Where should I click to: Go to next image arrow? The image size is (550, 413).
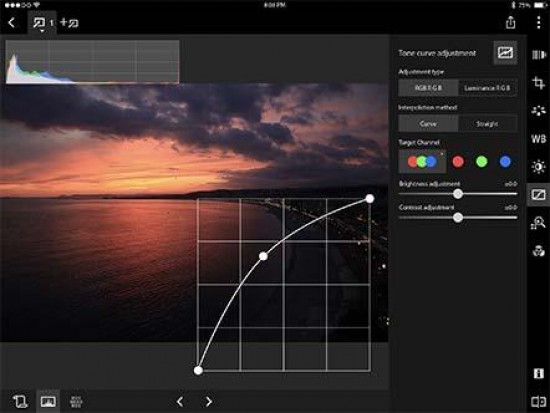[x=209, y=401]
